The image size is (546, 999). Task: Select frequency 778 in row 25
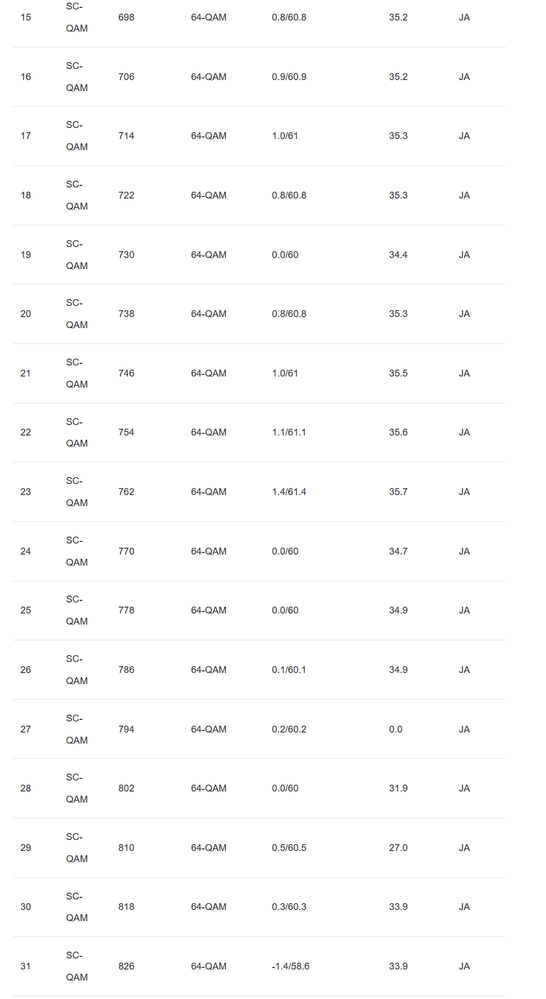[x=126, y=610]
